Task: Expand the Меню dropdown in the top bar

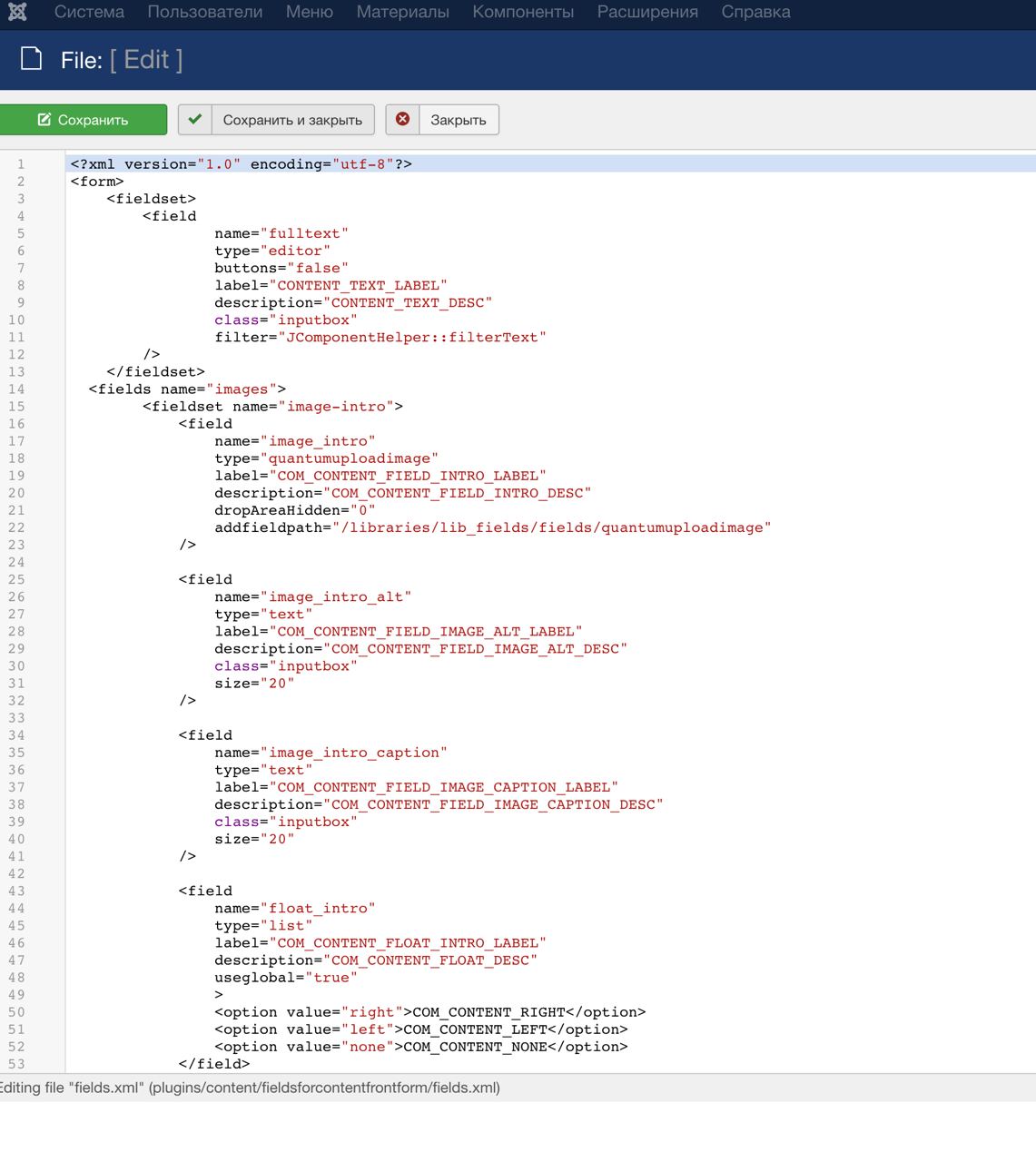Action: pos(309,12)
